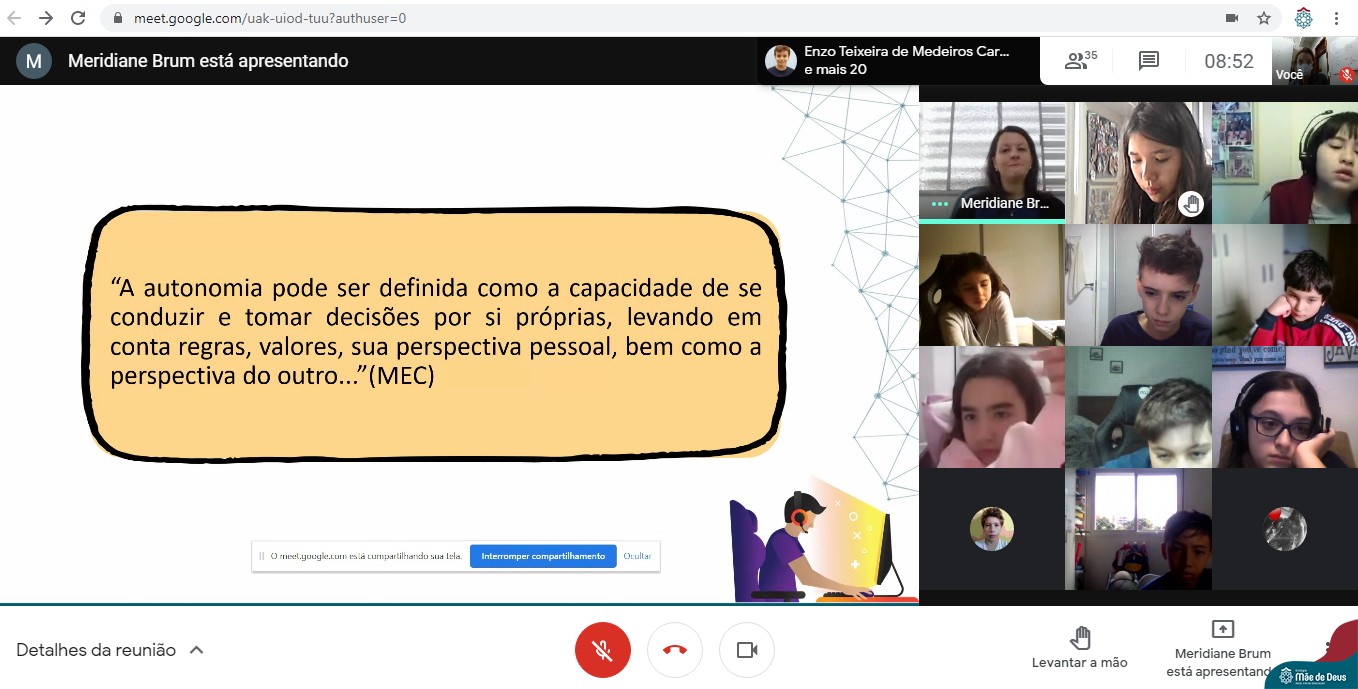Click the red hang up call icon
The image size is (1358, 689).
pyautogui.click(x=675, y=650)
